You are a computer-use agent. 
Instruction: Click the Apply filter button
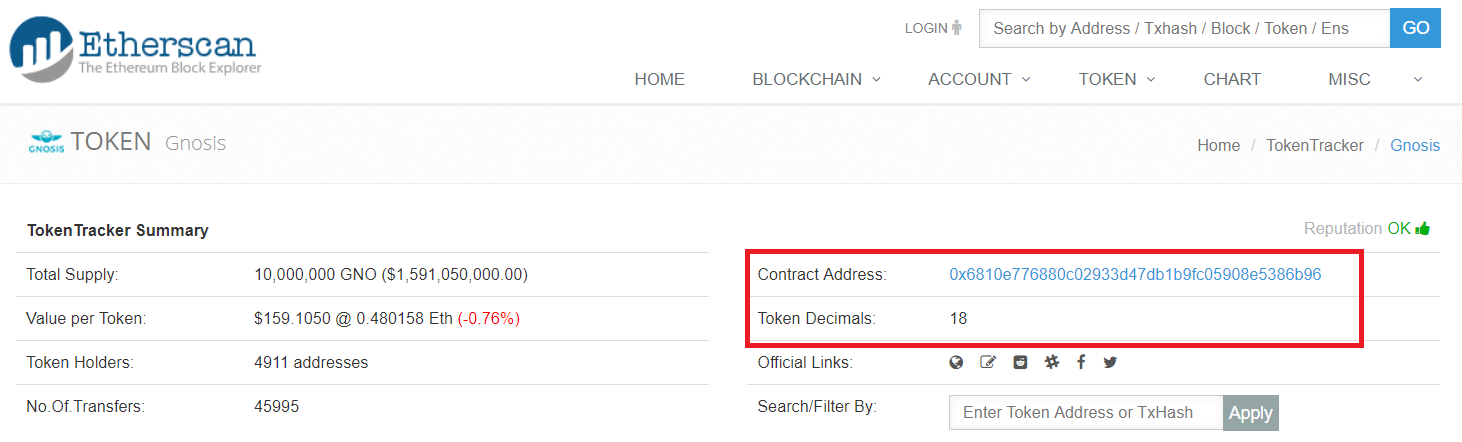[1250, 413]
